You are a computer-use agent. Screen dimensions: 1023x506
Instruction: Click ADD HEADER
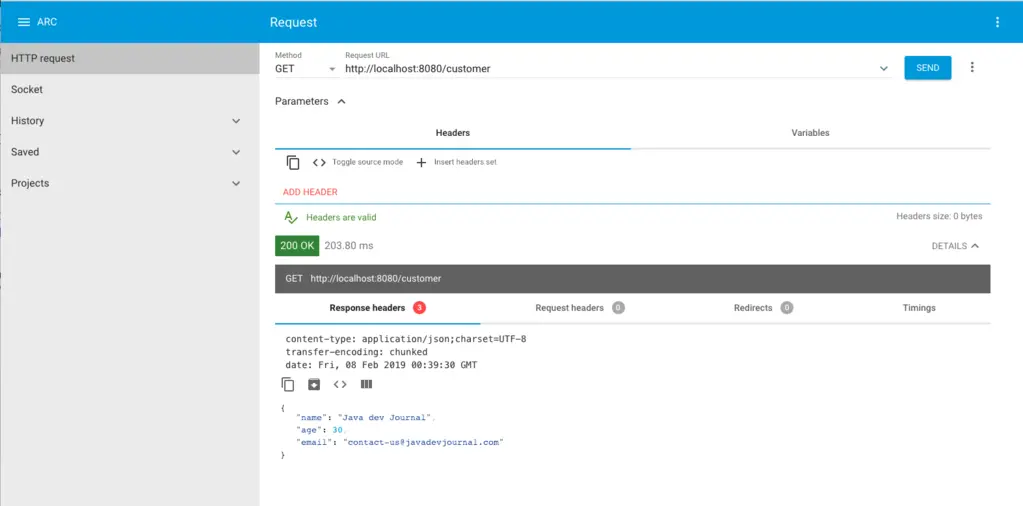click(310, 192)
